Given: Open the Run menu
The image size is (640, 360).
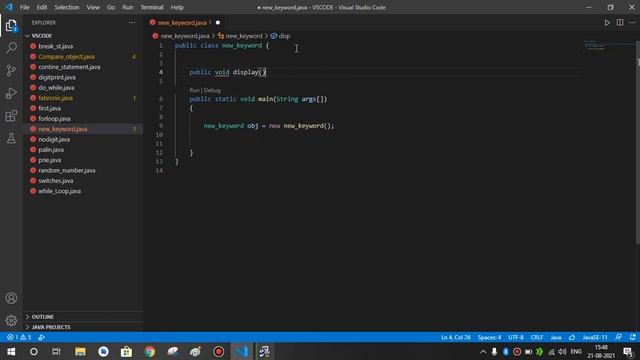Looking at the screenshot, I should (127, 7).
